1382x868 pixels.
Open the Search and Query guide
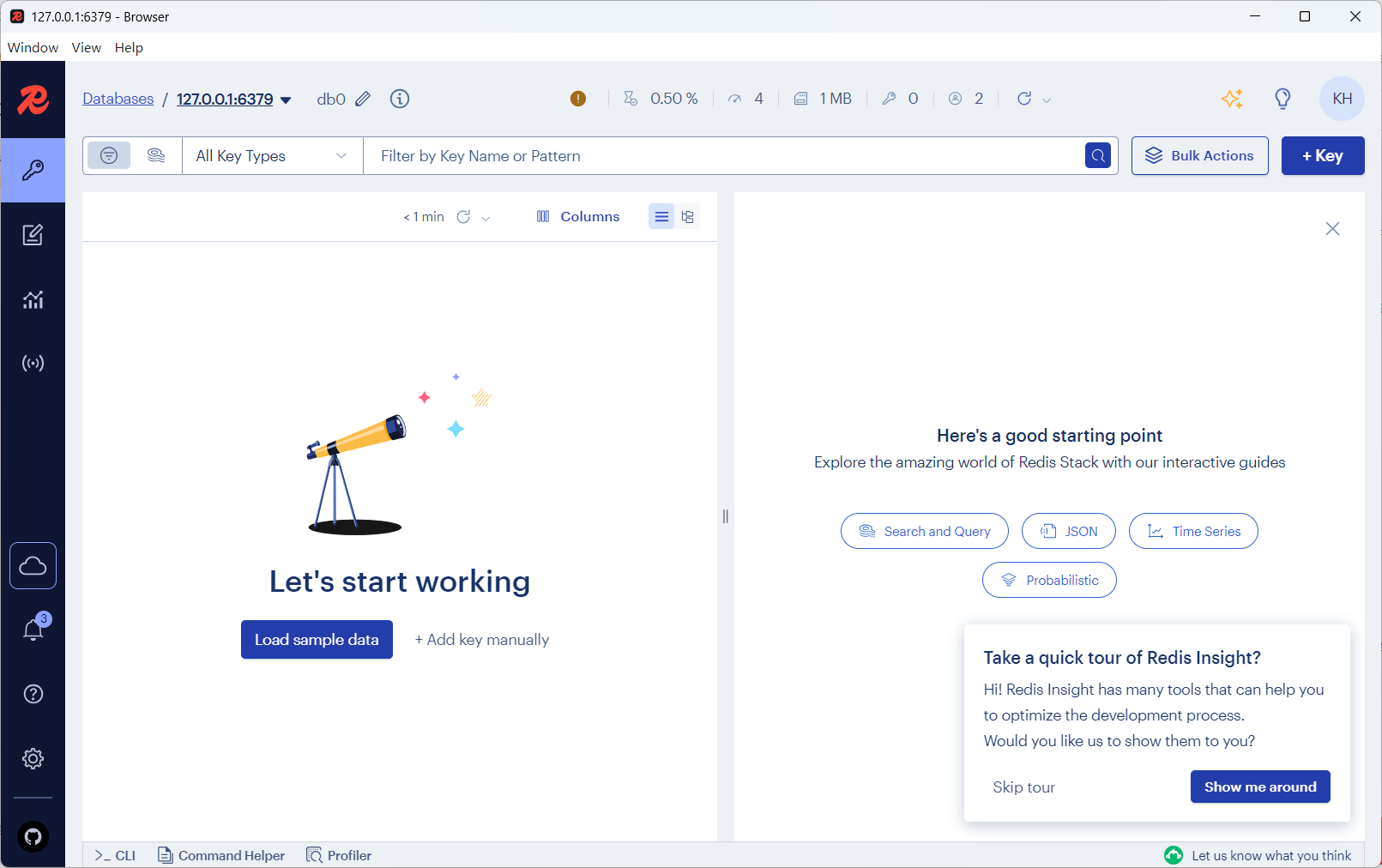[x=925, y=531]
